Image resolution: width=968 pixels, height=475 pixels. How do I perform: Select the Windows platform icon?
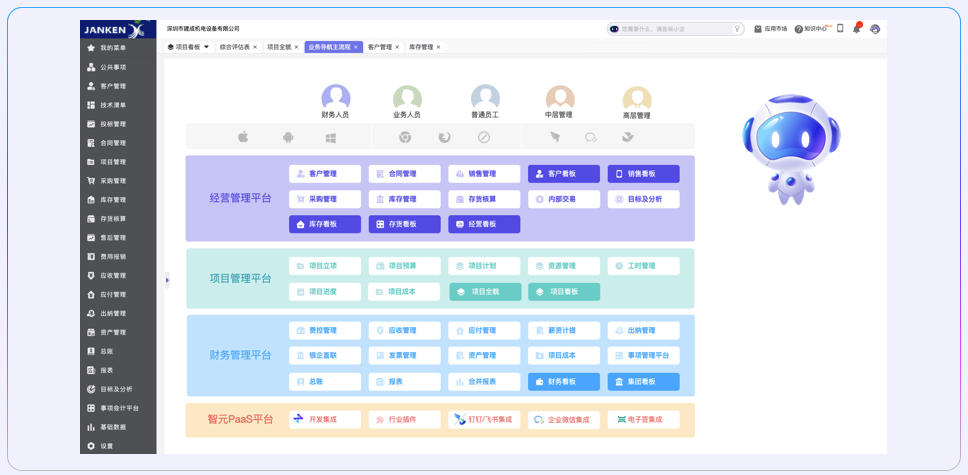(x=331, y=138)
